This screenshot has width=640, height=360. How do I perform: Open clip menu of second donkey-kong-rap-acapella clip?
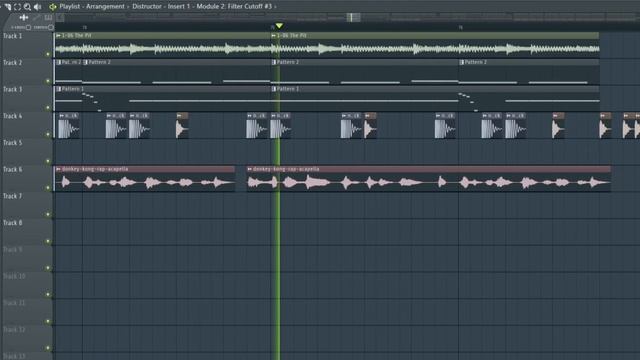coord(249,169)
